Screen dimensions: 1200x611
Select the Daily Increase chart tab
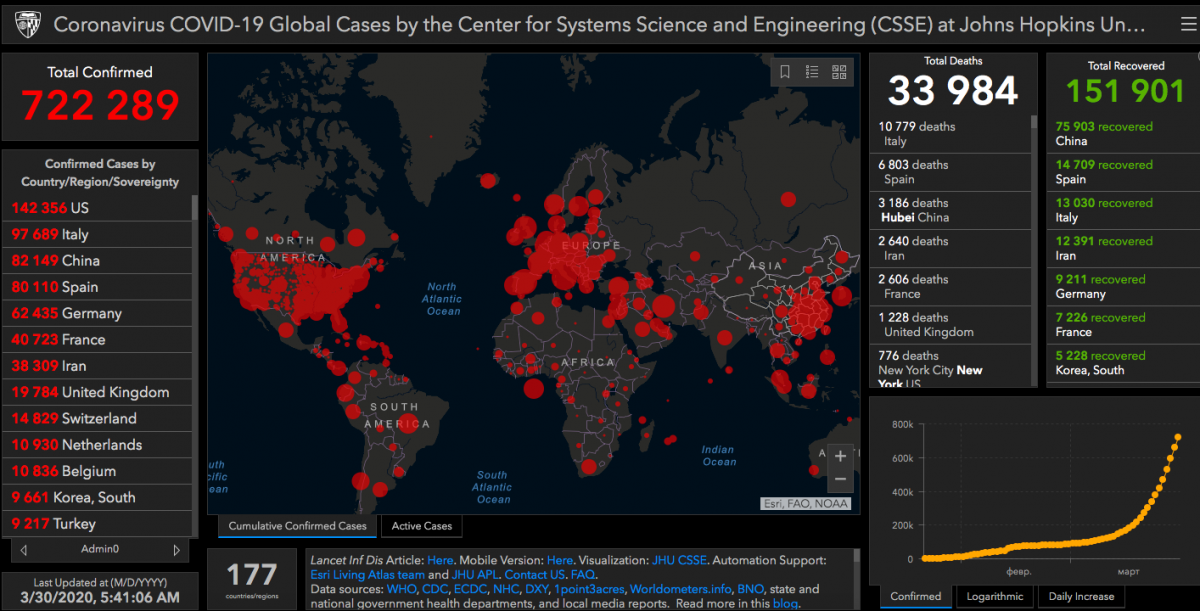(x=1081, y=596)
